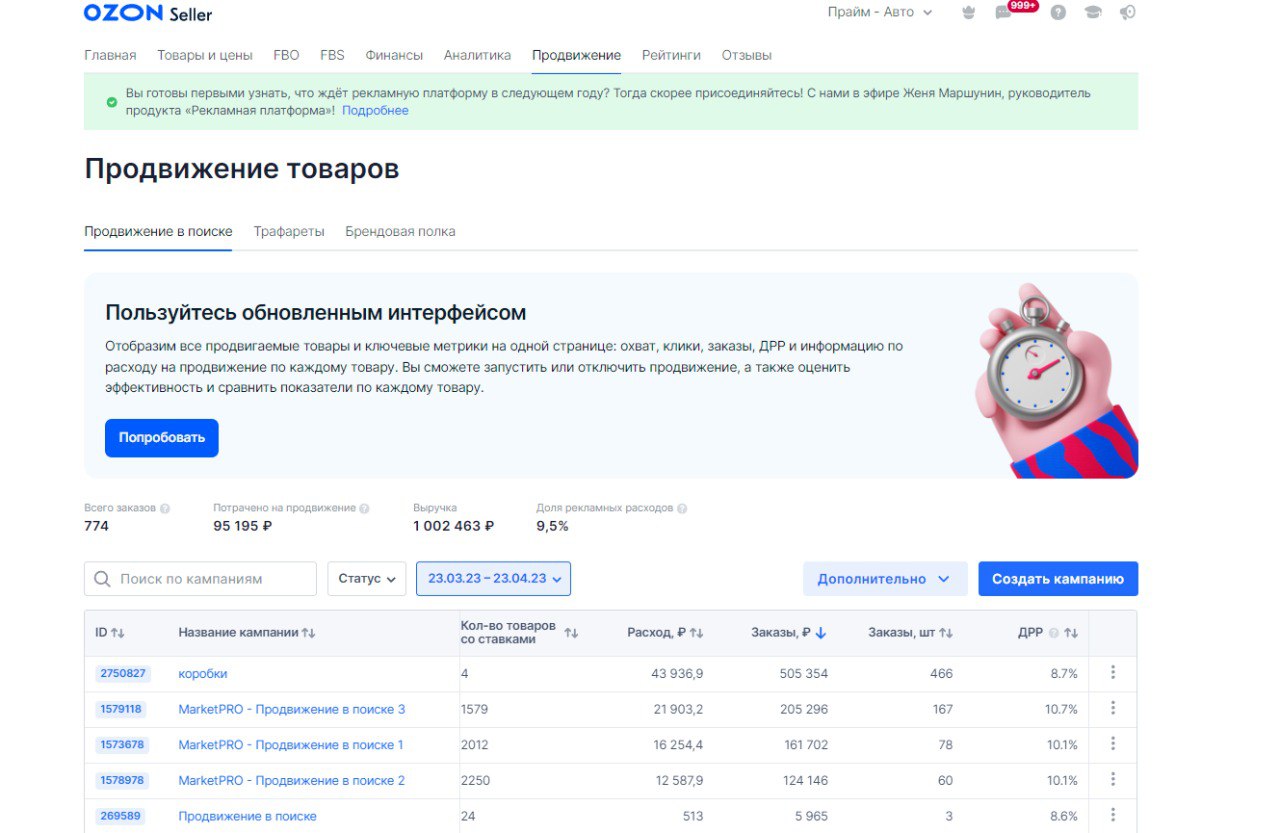The height and width of the screenshot is (833, 1280).
Task: Open the Статус filter dropdown
Action: click(367, 578)
